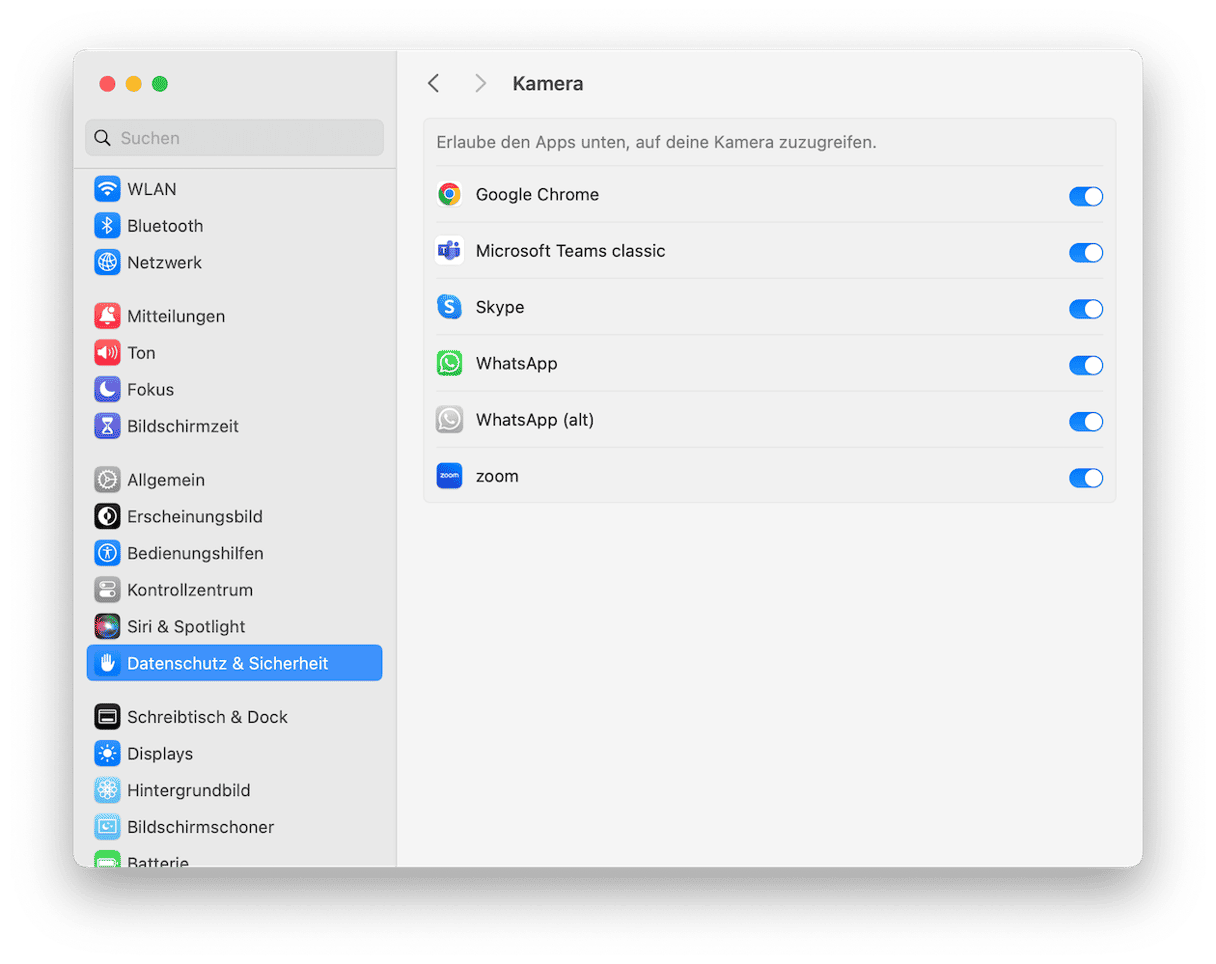Click the Bildschirmzeit label in sidebar
This screenshot has width=1216, height=964.
pos(183,426)
